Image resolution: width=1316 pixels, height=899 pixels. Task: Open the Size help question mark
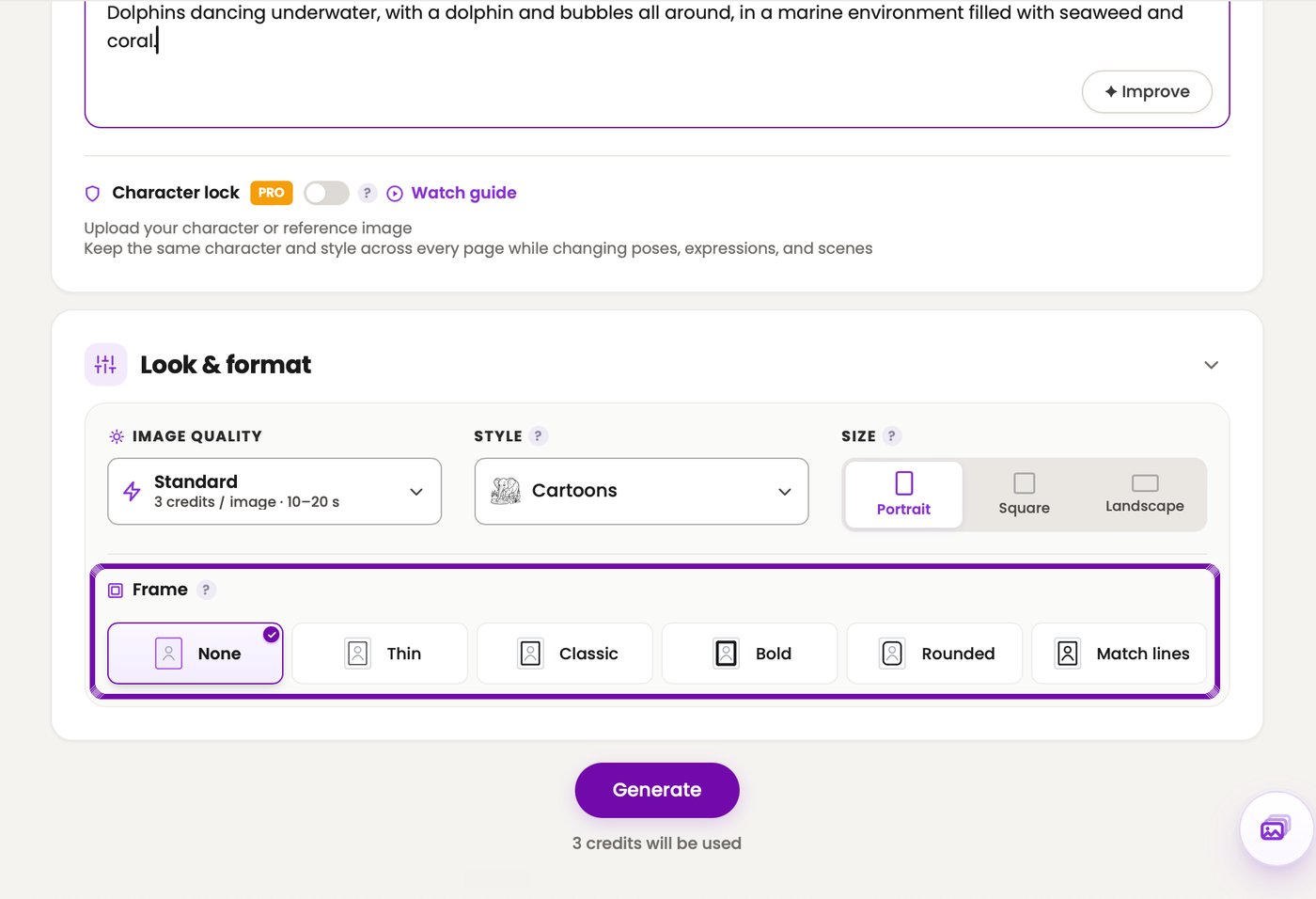(892, 436)
